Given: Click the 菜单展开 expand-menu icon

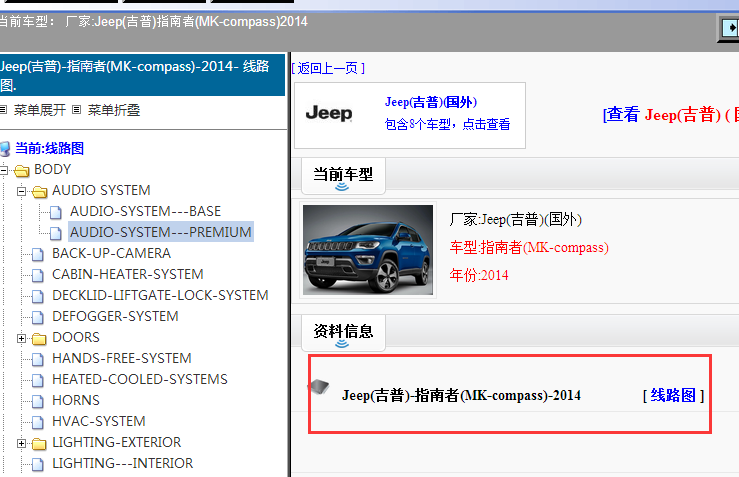Looking at the screenshot, I should click(3, 110).
